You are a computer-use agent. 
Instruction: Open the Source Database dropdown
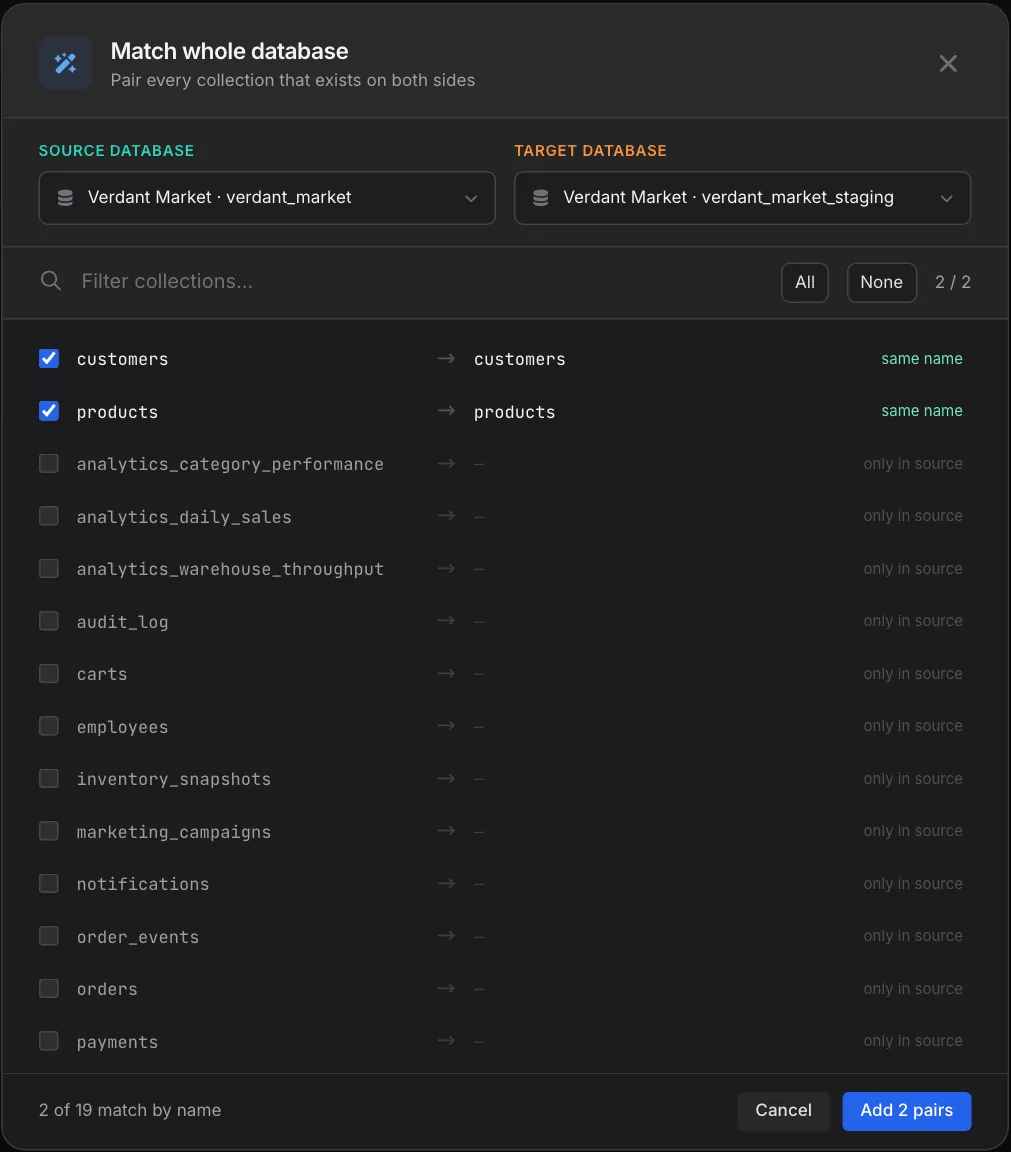pos(267,198)
